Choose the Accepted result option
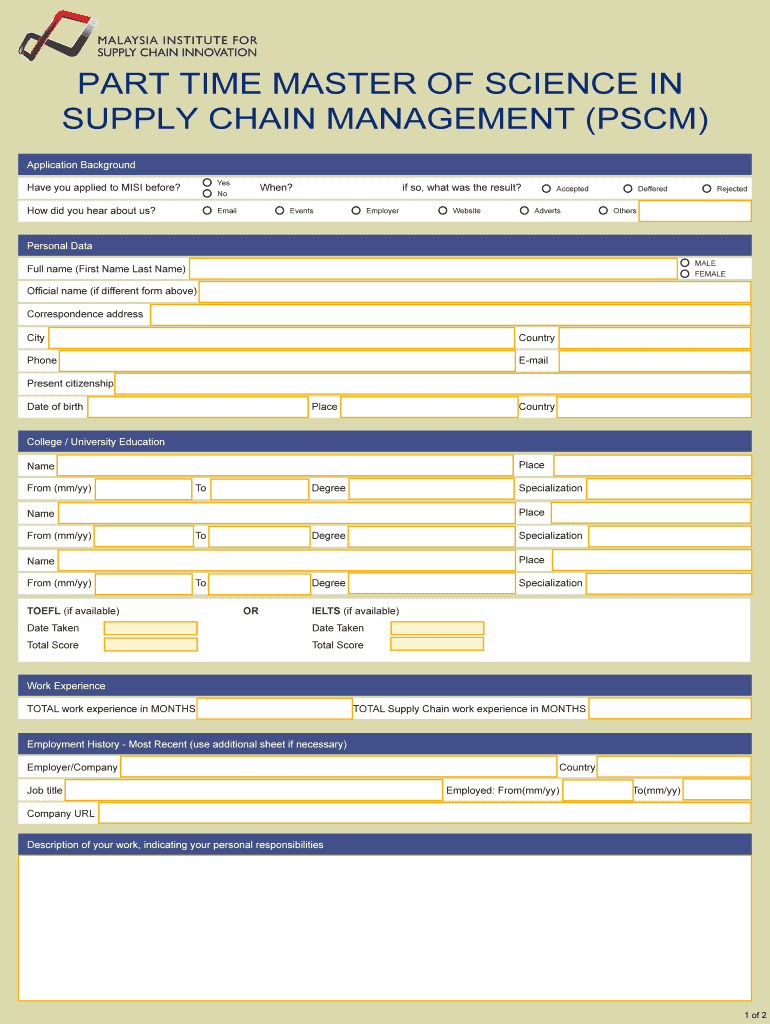 click(547, 188)
